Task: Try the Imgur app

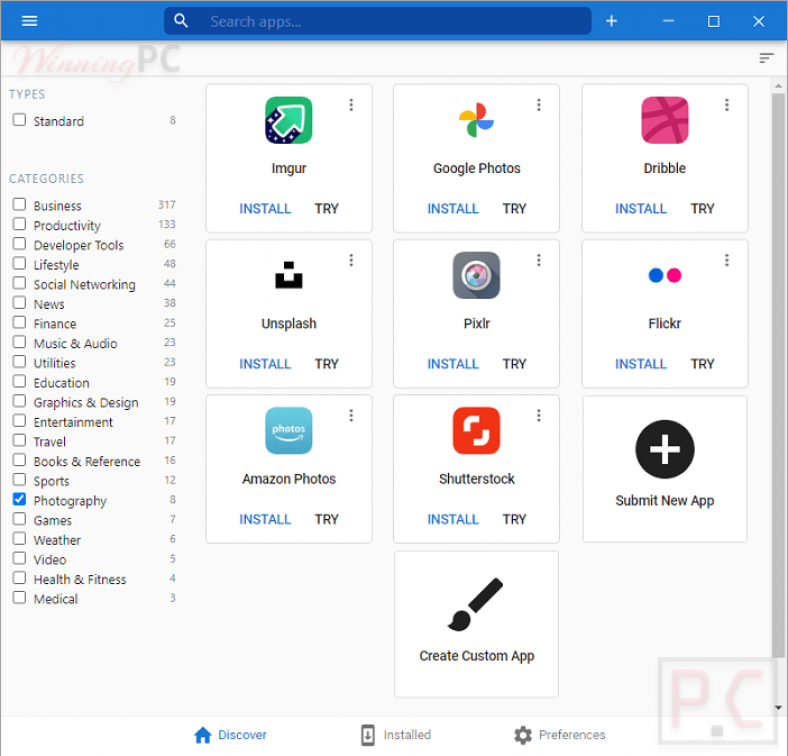Action: tap(327, 209)
